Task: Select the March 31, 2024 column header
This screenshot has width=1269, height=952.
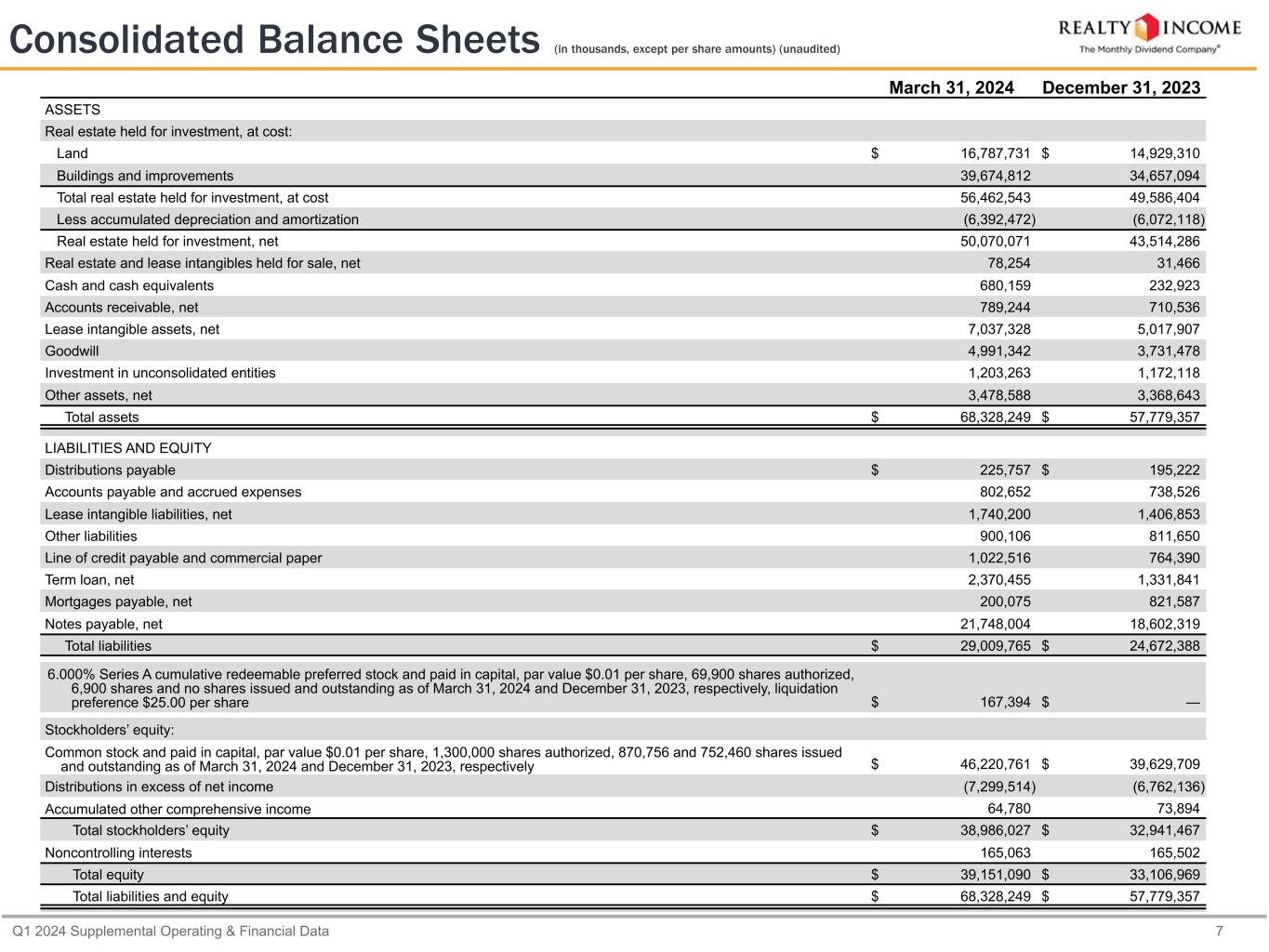Action: coord(951,87)
